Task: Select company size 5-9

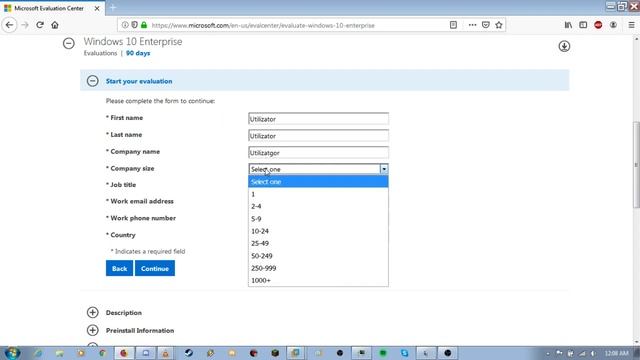Action: click(318, 219)
